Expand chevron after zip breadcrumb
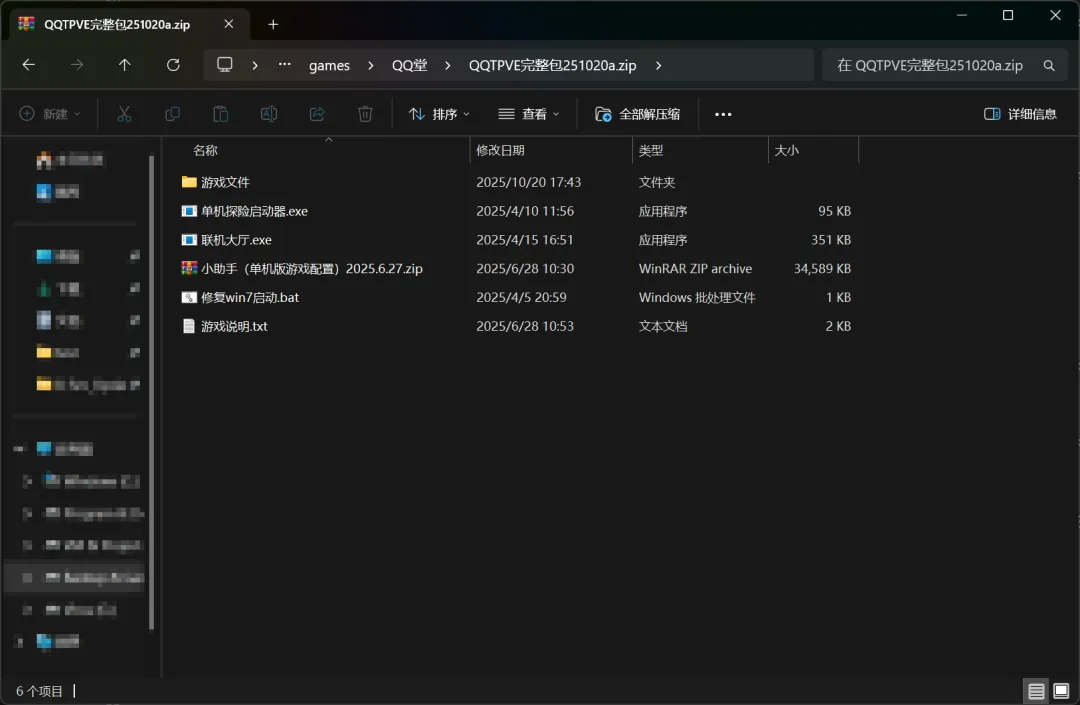Screen dimensions: 1080x705 tap(658, 65)
